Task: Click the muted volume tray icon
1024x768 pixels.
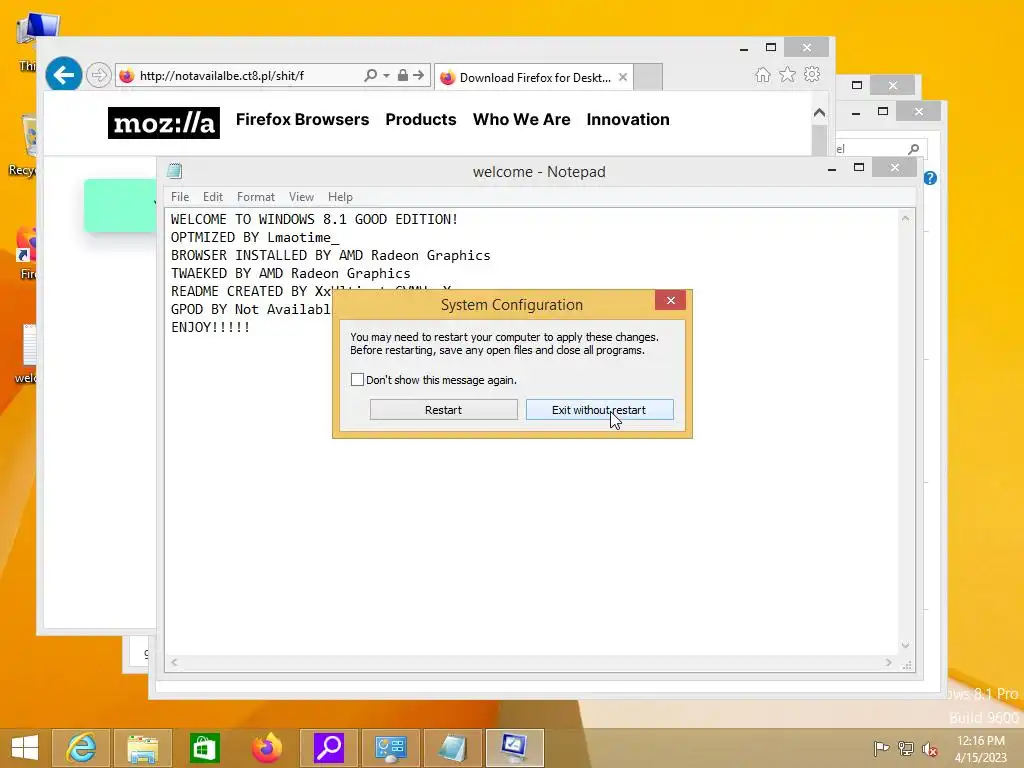Action: [930, 748]
